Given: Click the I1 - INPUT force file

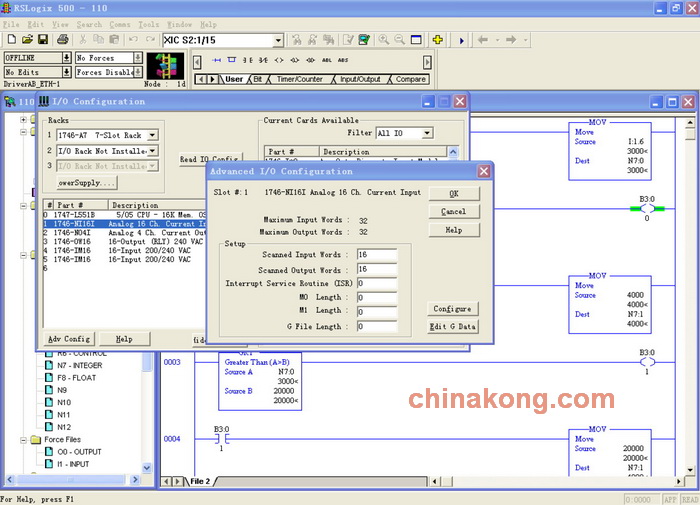Looking at the screenshot, I should click(x=73, y=464).
